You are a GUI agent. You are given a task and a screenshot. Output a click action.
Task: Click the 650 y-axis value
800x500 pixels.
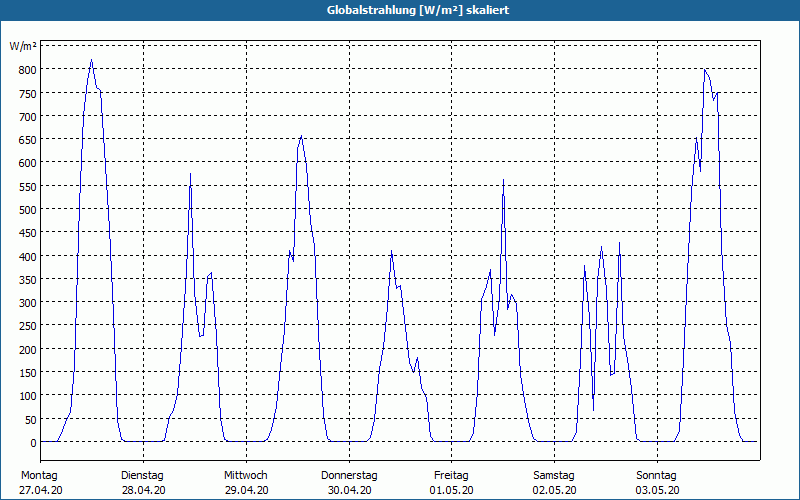(28, 140)
